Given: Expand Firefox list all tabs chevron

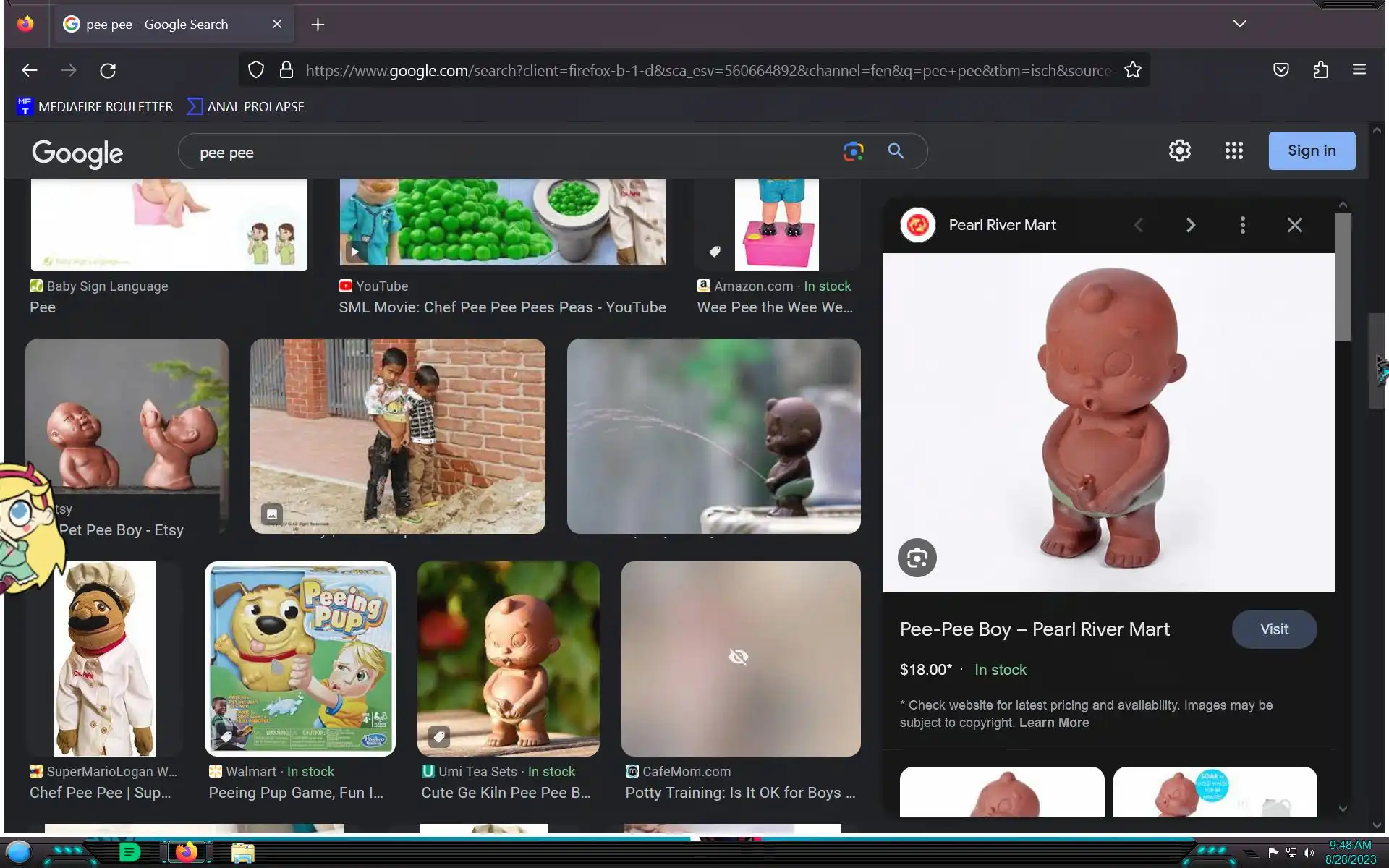Looking at the screenshot, I should click(1239, 24).
